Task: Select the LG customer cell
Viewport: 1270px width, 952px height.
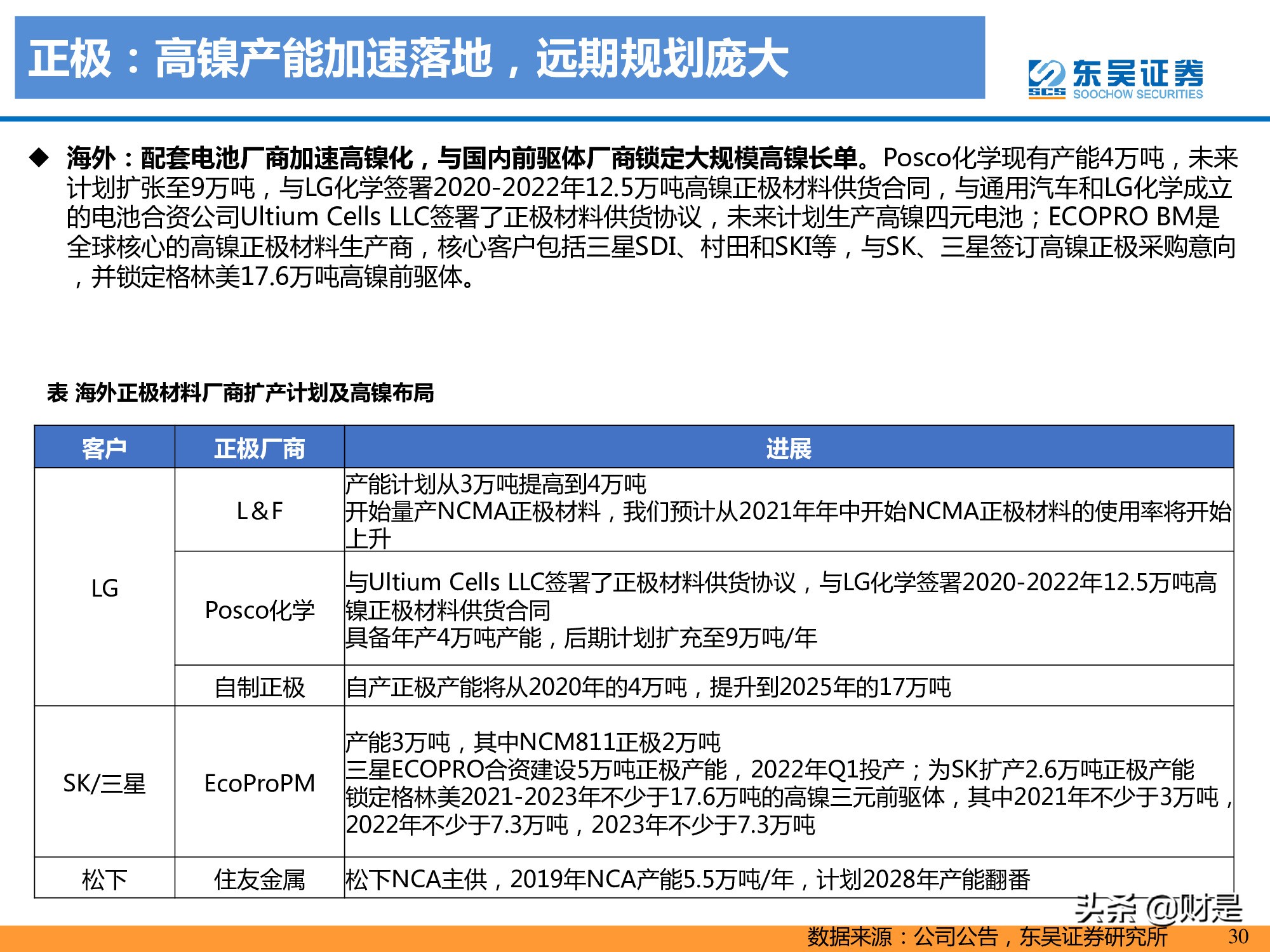Action: pos(104,588)
